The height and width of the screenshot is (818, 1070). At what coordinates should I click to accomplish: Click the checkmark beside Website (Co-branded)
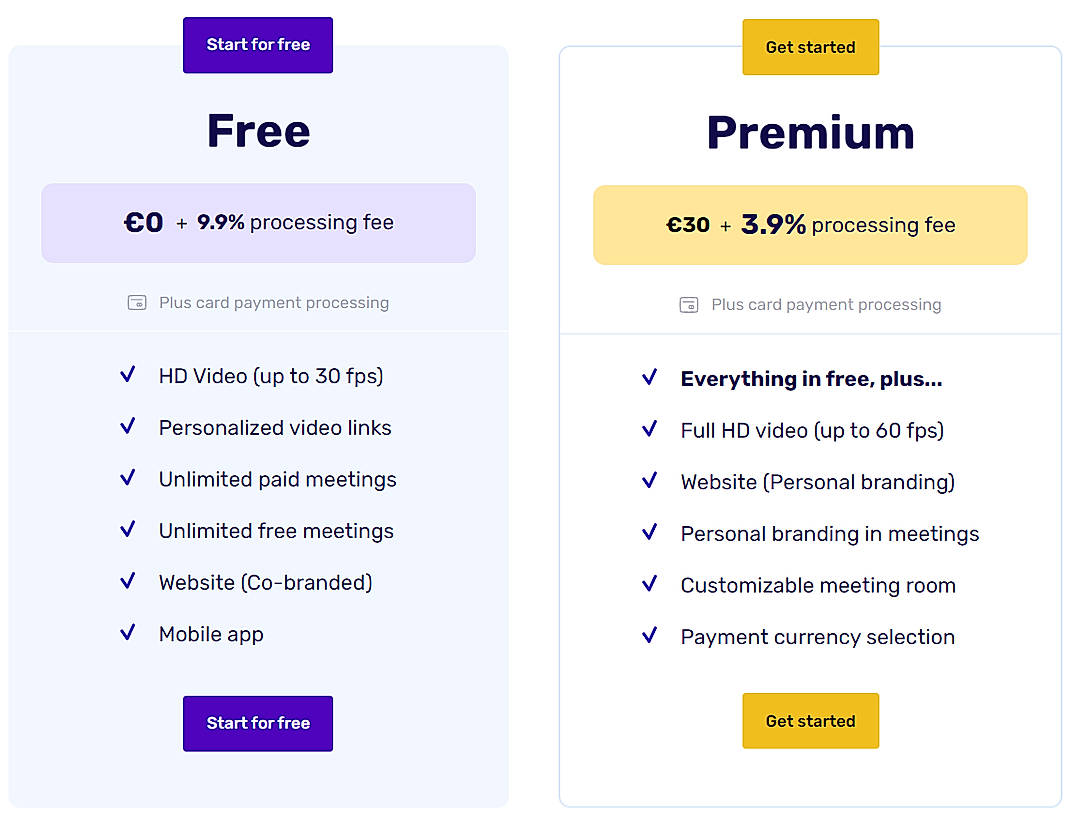128,581
